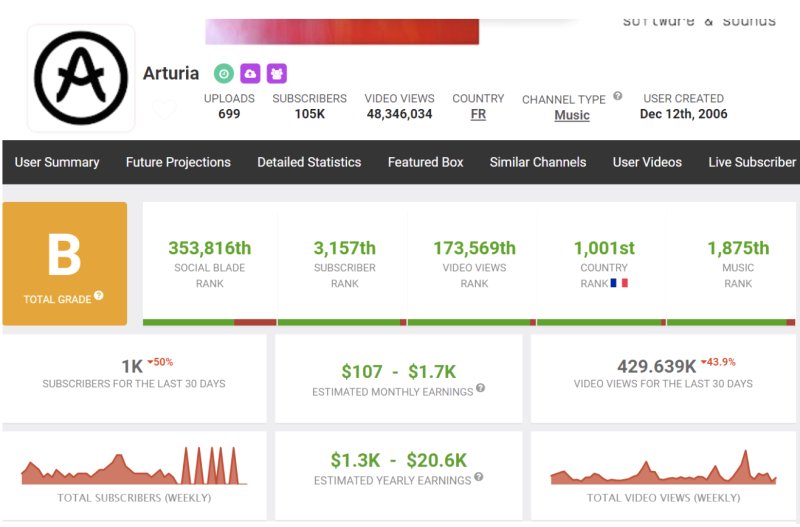Open the Channel Type help question mark
800x527 pixels.
click(617, 96)
